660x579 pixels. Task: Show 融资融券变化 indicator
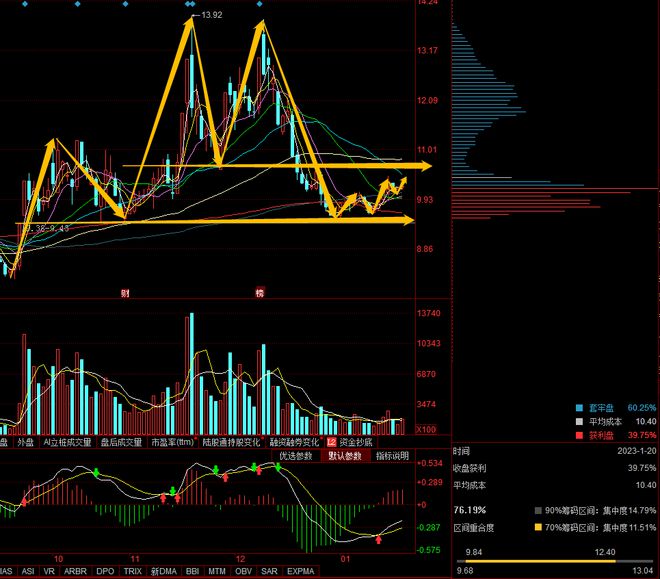[x=294, y=442]
